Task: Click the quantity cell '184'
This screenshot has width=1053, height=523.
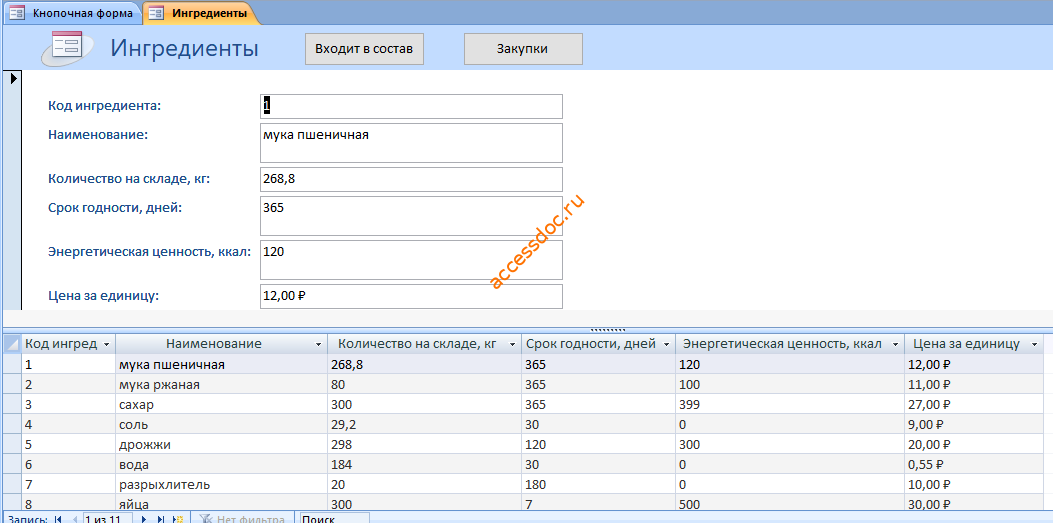Action: (424, 464)
